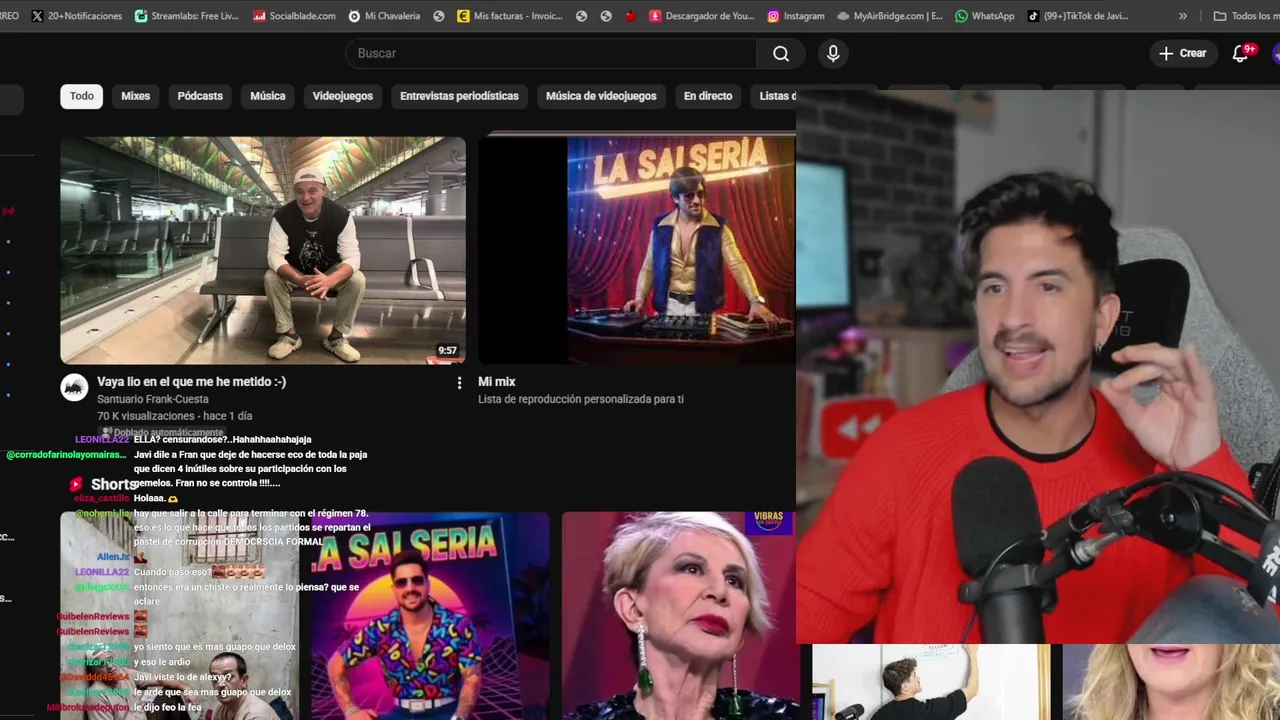Open the Mi Chavaleria bookmark
This screenshot has width=1280, height=720.
[384, 16]
